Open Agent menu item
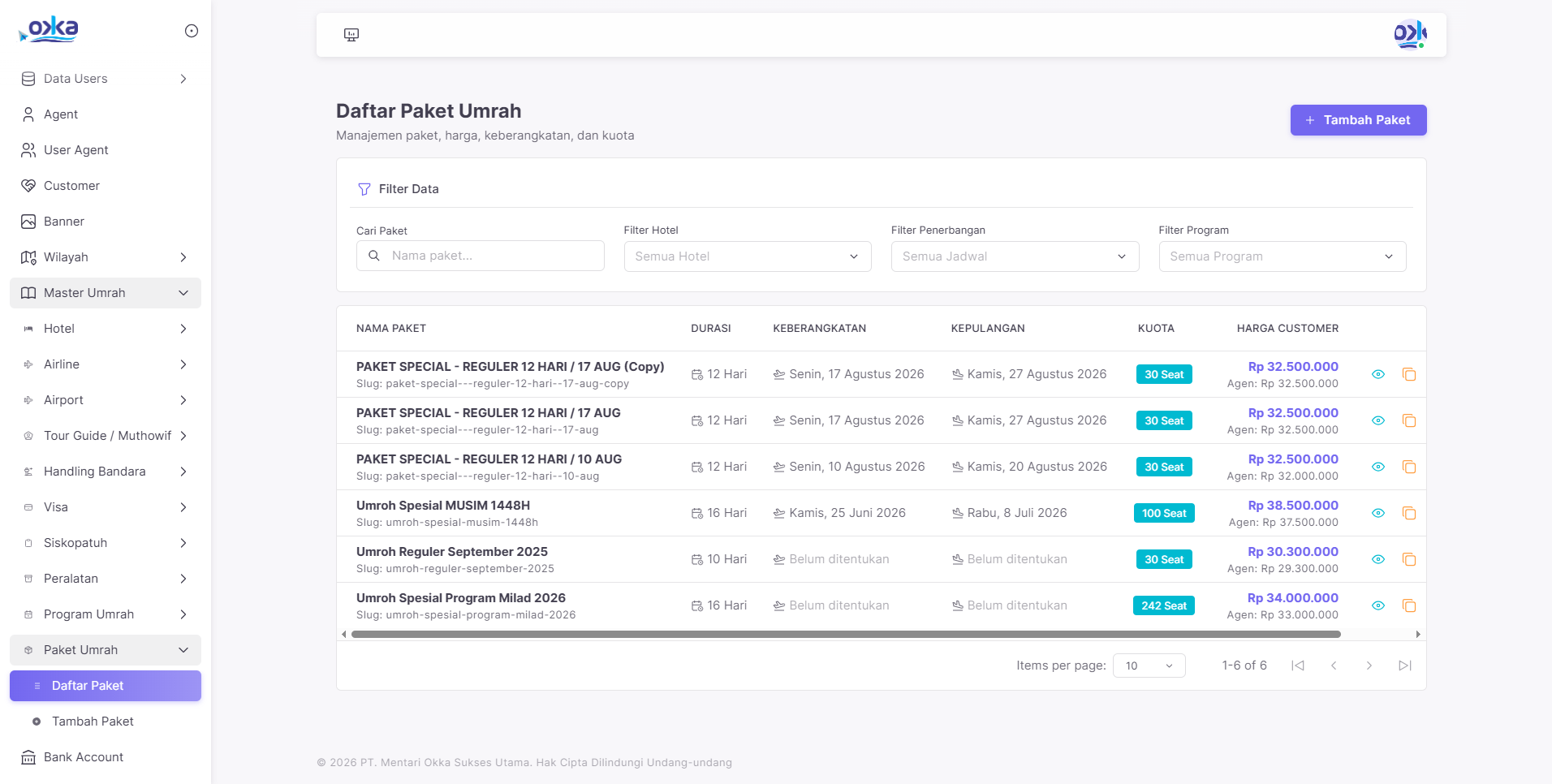Viewport: 1552px width, 784px height. coord(106,114)
